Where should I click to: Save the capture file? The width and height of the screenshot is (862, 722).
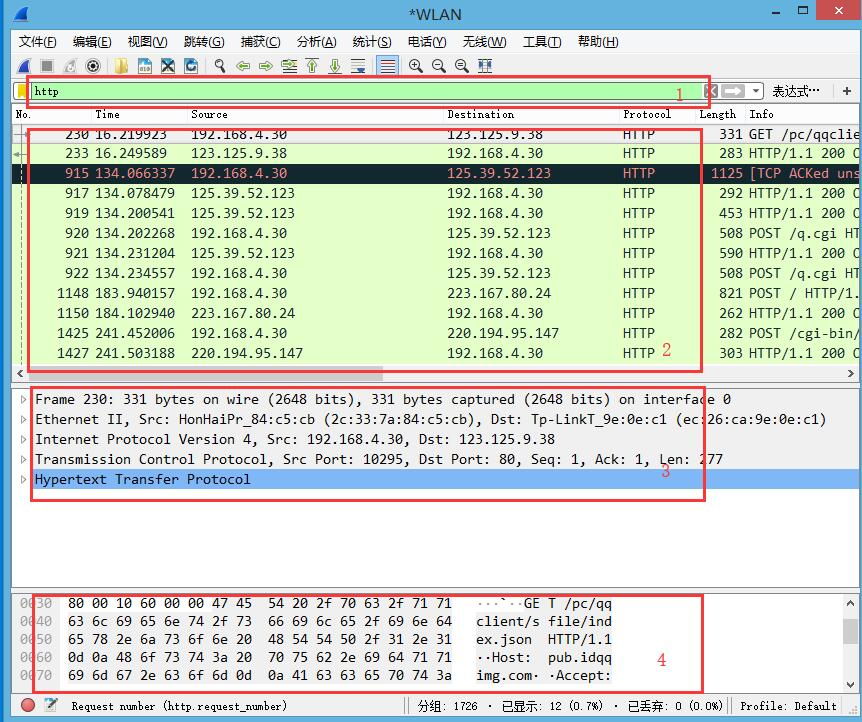(x=145, y=67)
